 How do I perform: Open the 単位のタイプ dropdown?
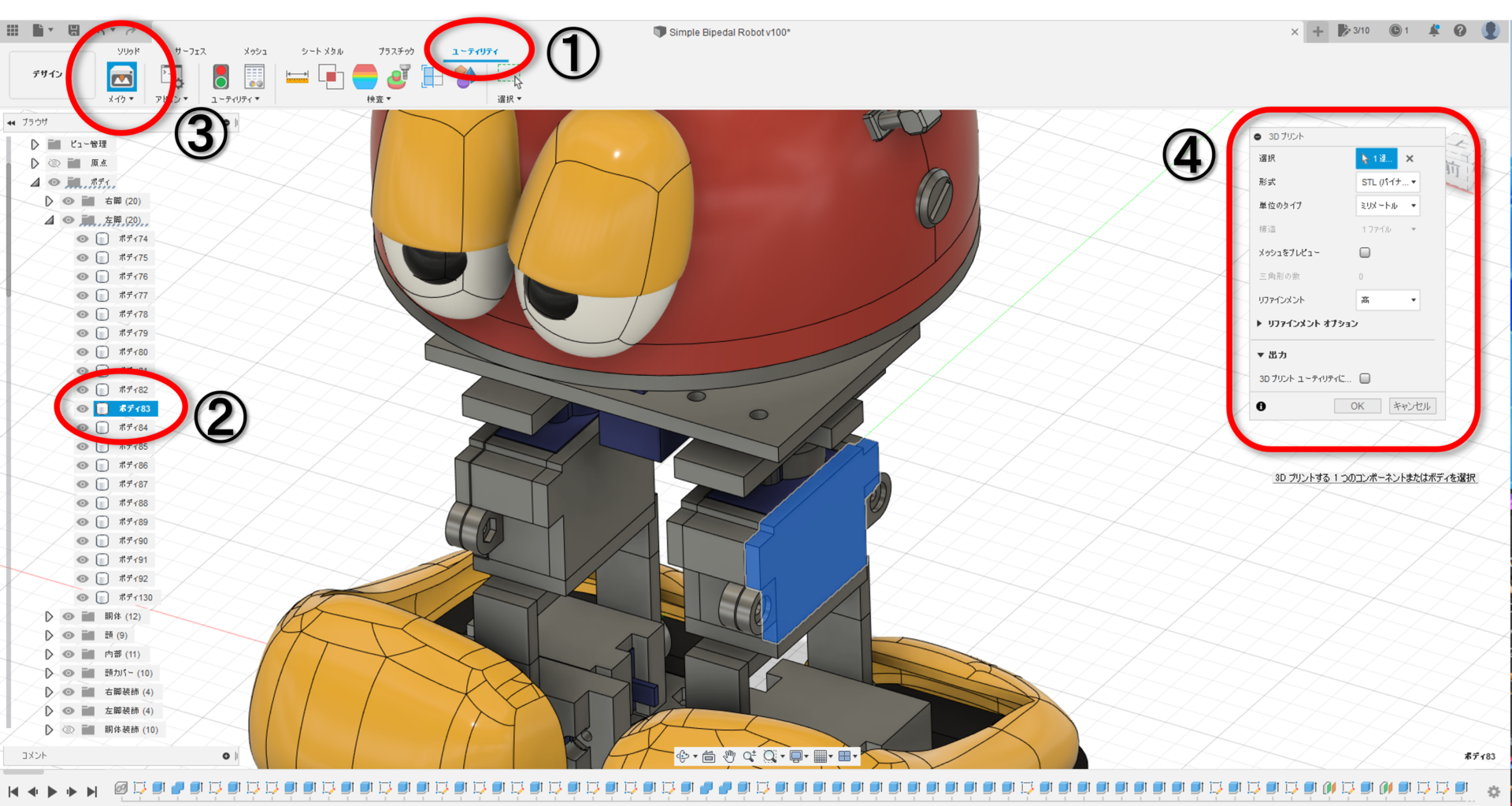click(x=1388, y=206)
